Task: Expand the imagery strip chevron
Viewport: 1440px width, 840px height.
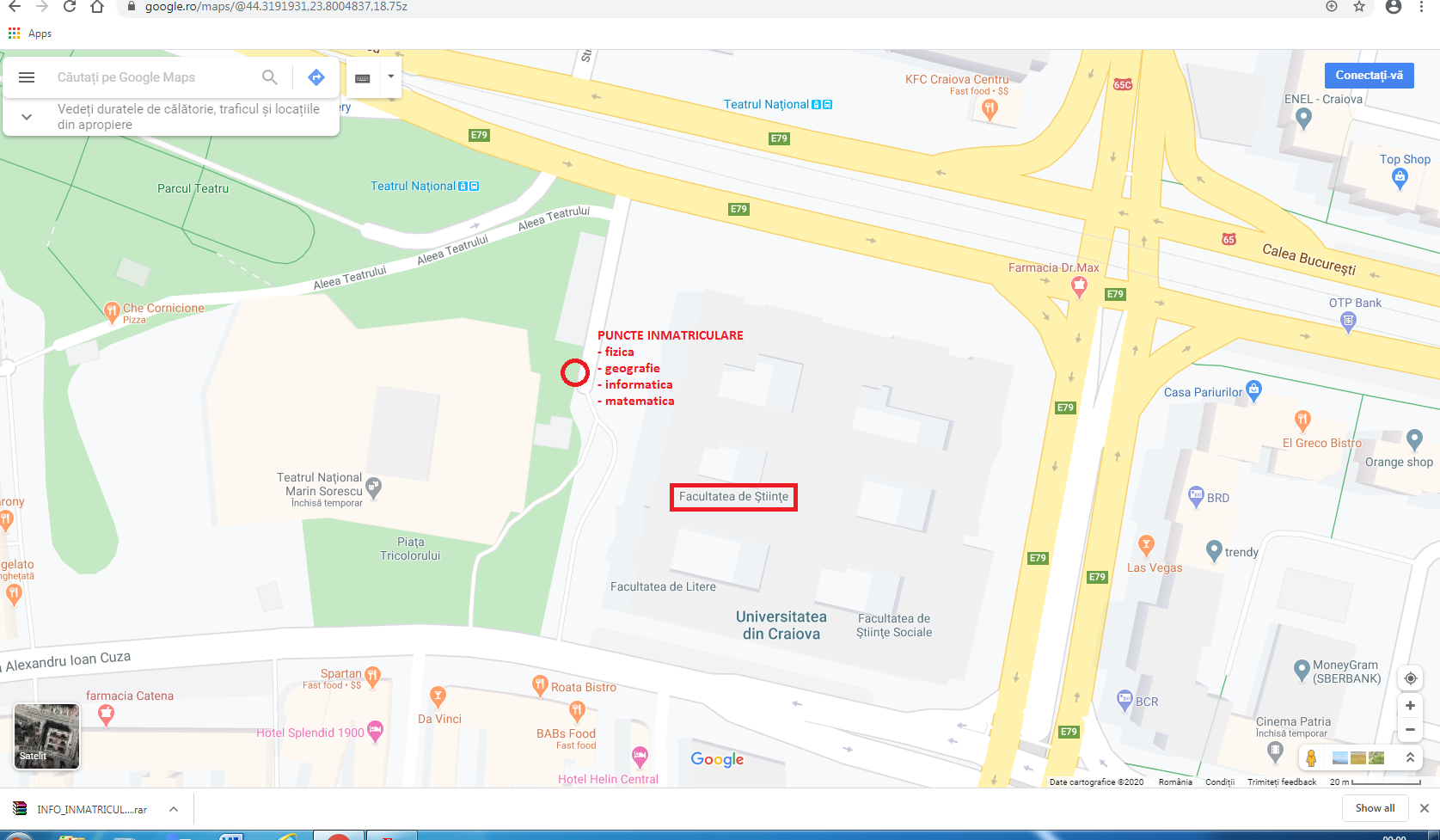Action: point(1410,757)
